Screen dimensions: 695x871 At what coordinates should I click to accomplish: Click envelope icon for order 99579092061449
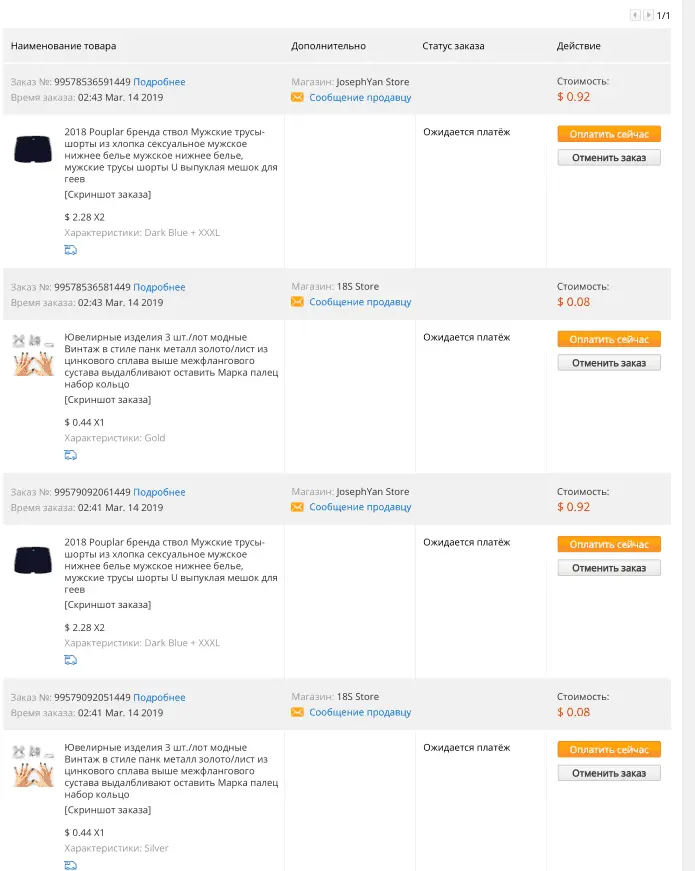pos(297,507)
